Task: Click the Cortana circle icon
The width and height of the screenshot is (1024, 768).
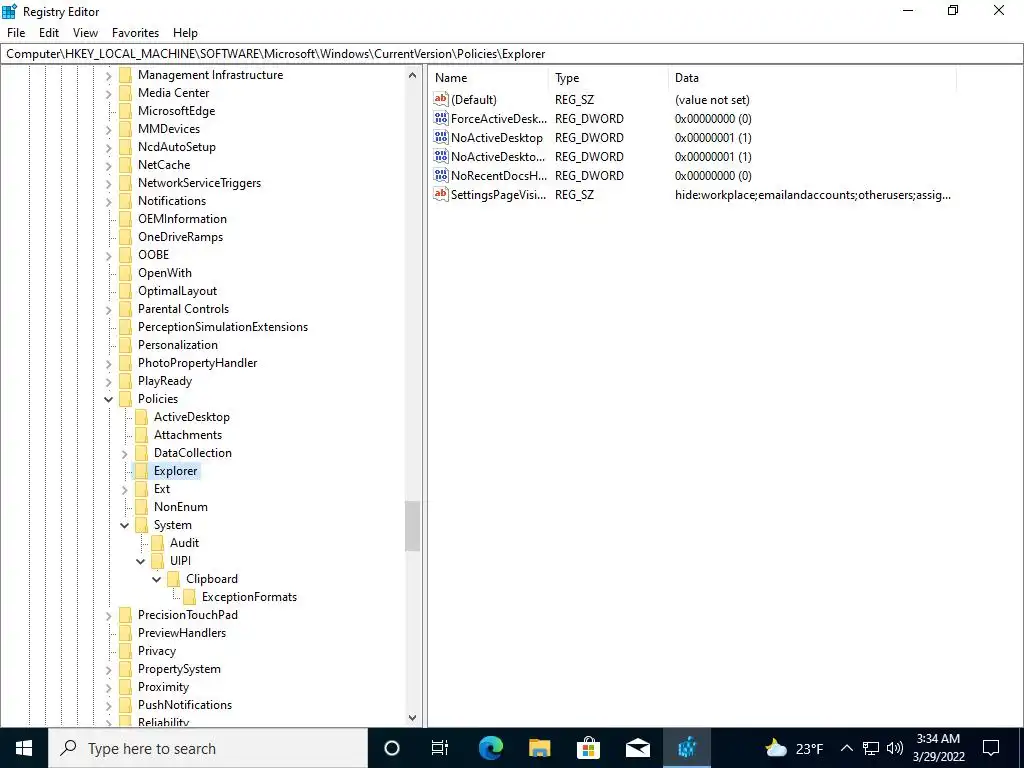Action: [392, 748]
